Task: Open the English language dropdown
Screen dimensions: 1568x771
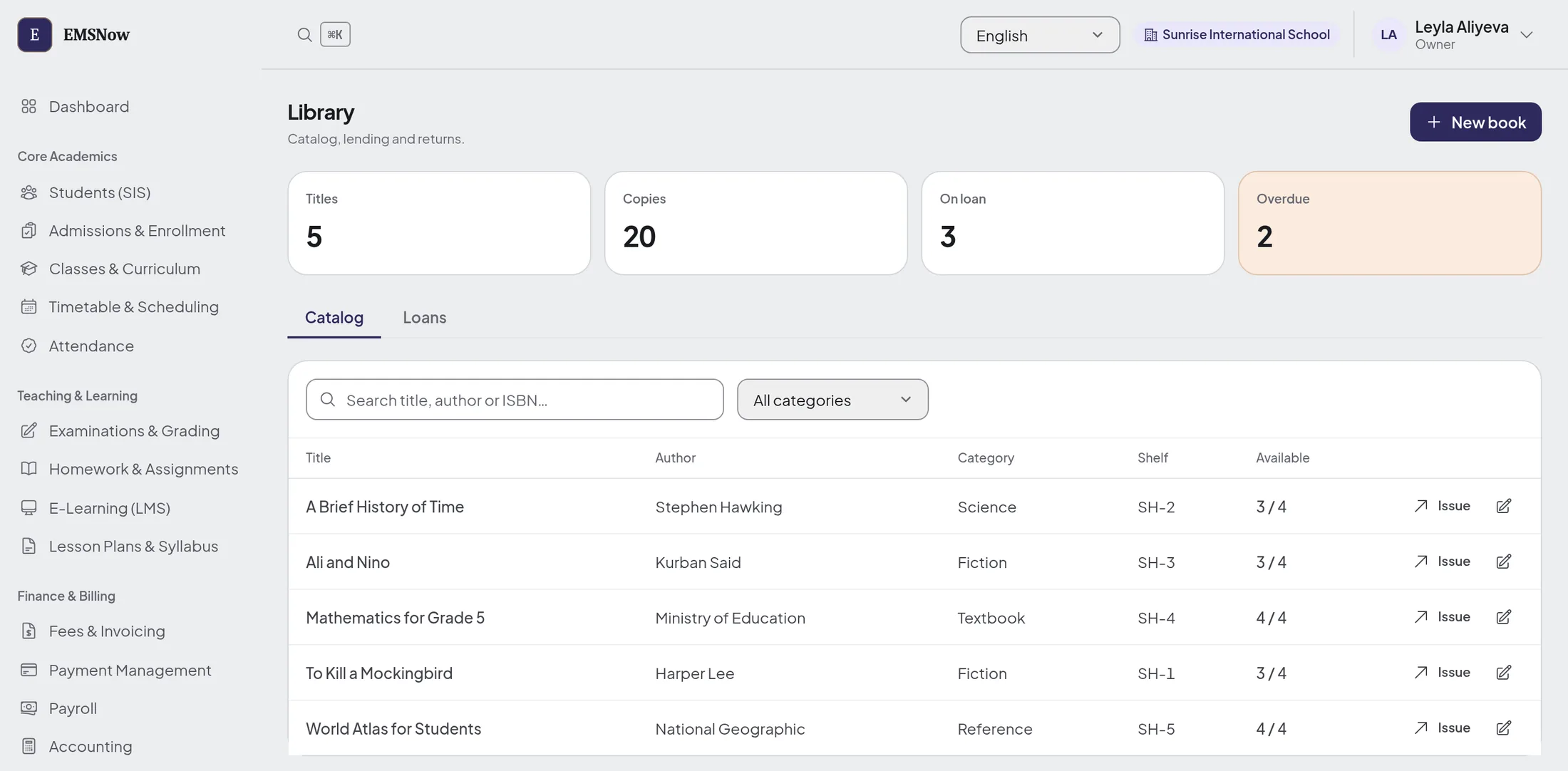Action: pyautogui.click(x=1040, y=35)
